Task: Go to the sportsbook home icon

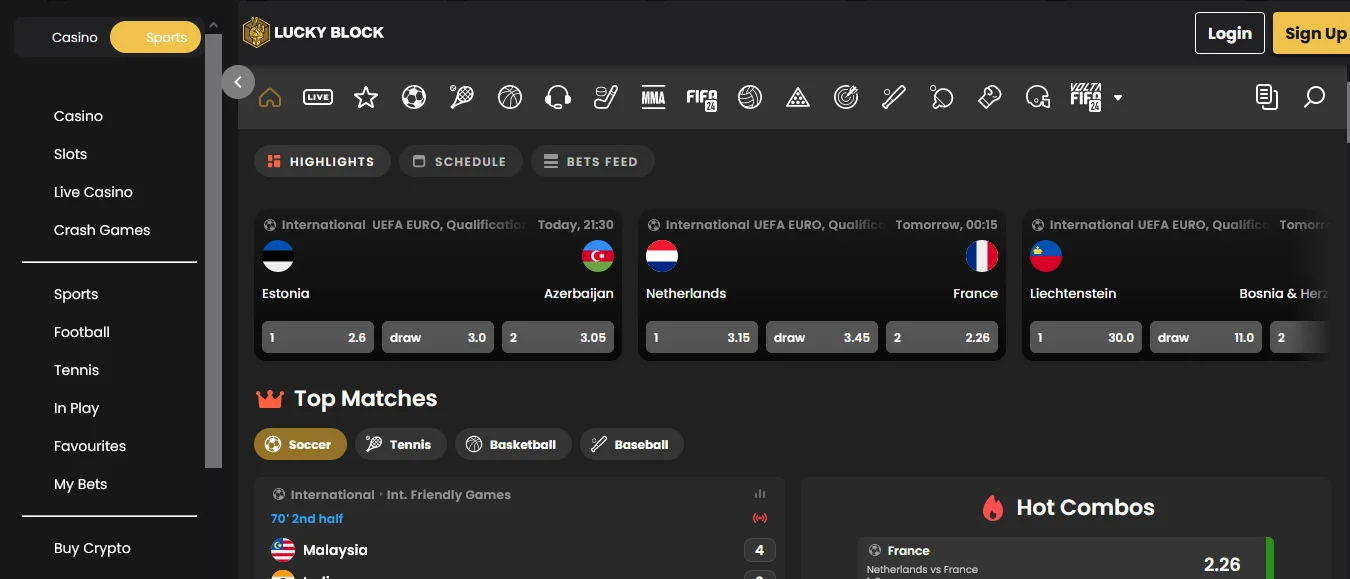Action: (270, 97)
